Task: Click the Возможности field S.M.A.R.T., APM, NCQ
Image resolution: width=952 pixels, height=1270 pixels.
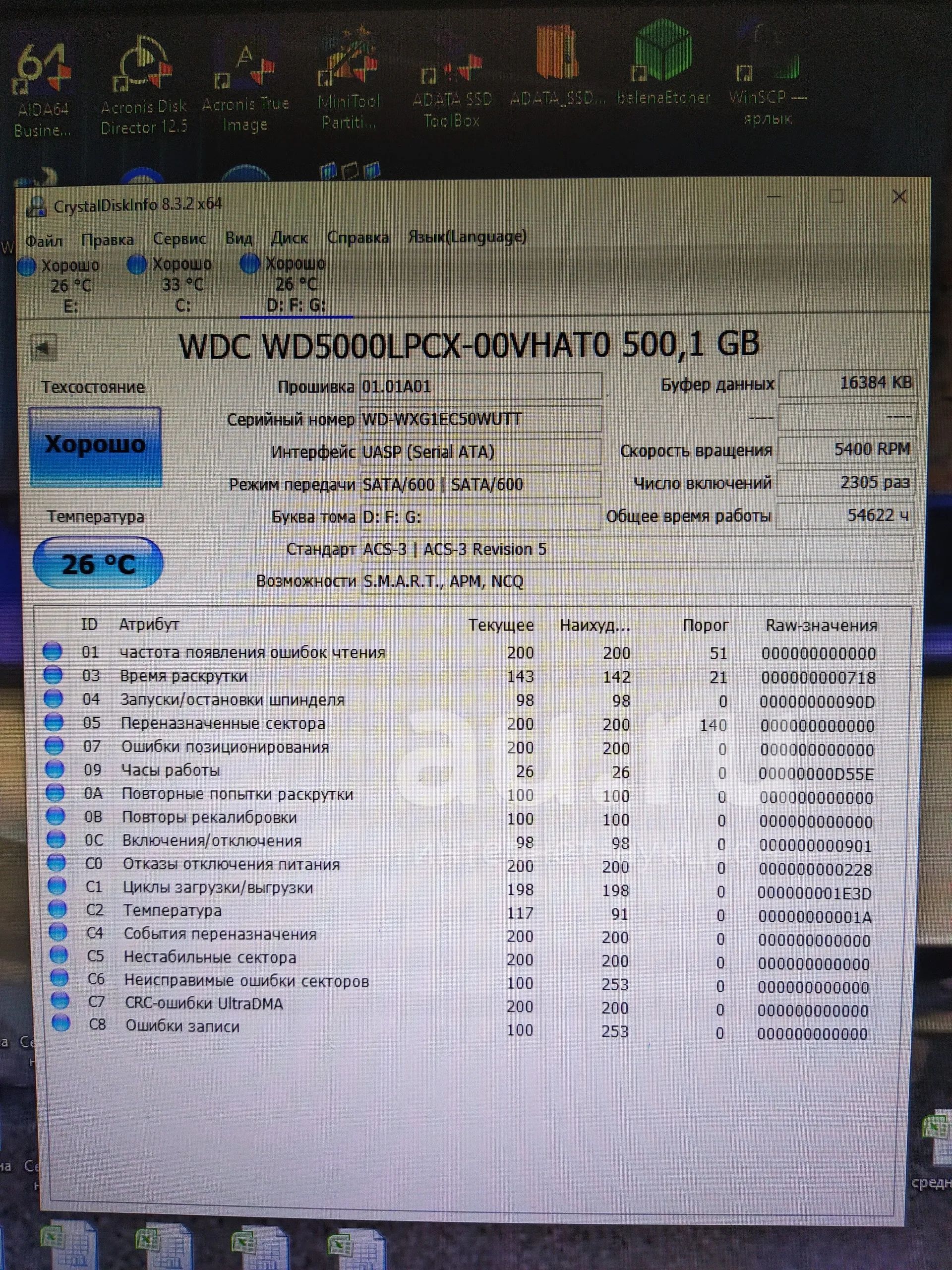Action: pyautogui.click(x=637, y=581)
